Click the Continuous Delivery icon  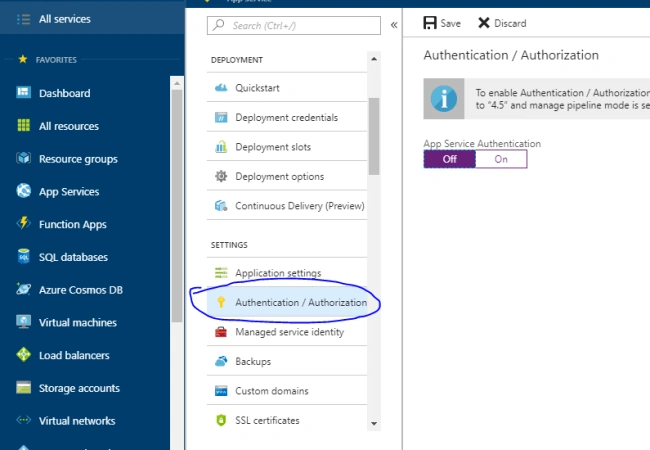pyautogui.click(x=221, y=206)
